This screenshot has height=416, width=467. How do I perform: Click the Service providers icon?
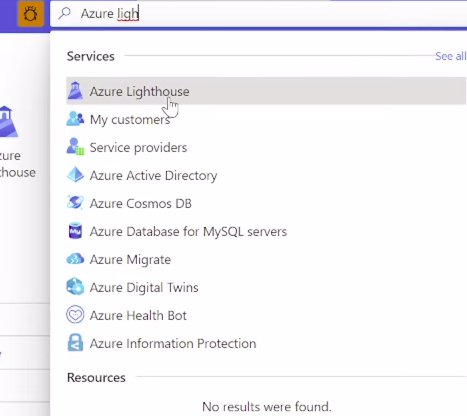[x=75, y=147]
